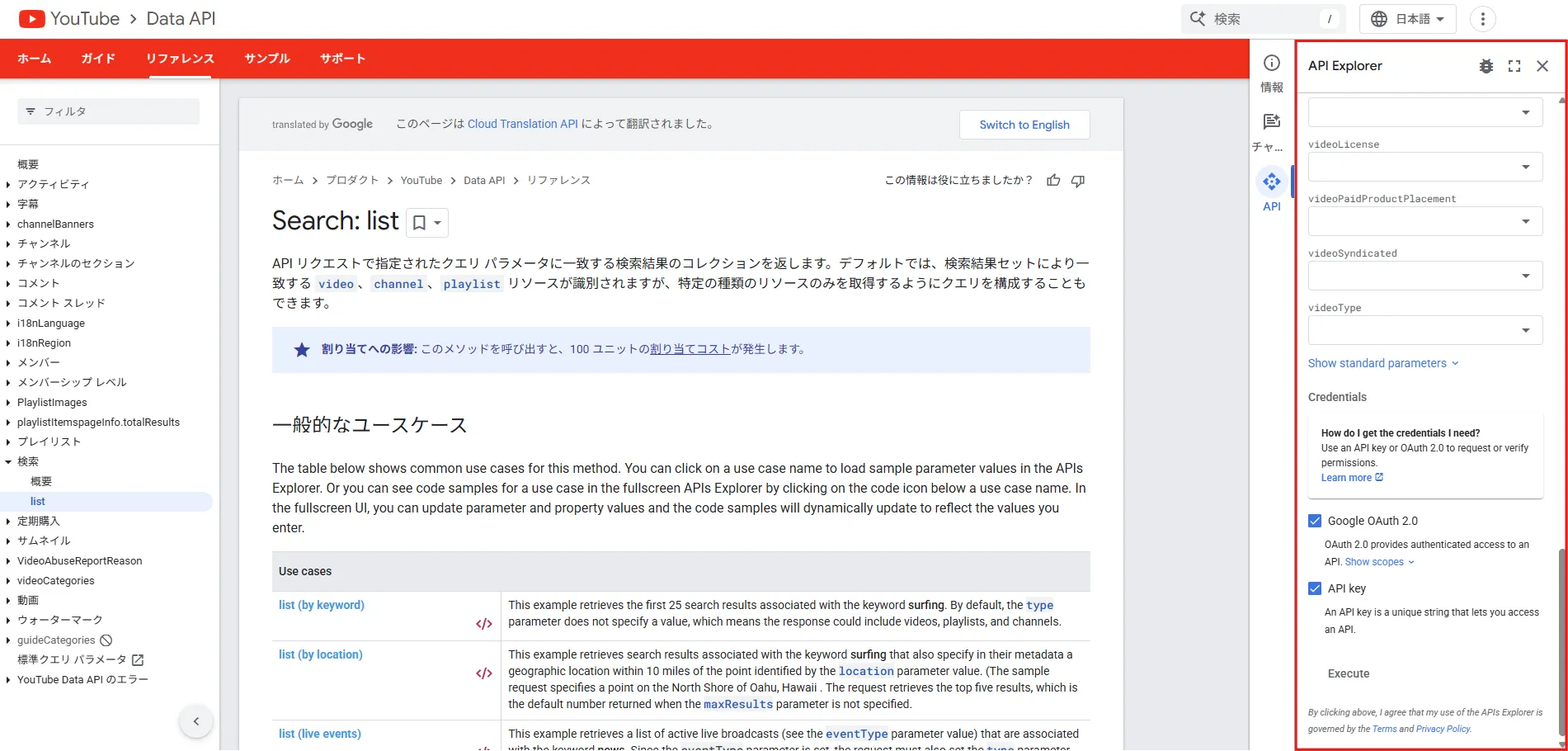Click the YouTube logo icon in header
The width and height of the screenshot is (1568, 751).
(31, 18)
